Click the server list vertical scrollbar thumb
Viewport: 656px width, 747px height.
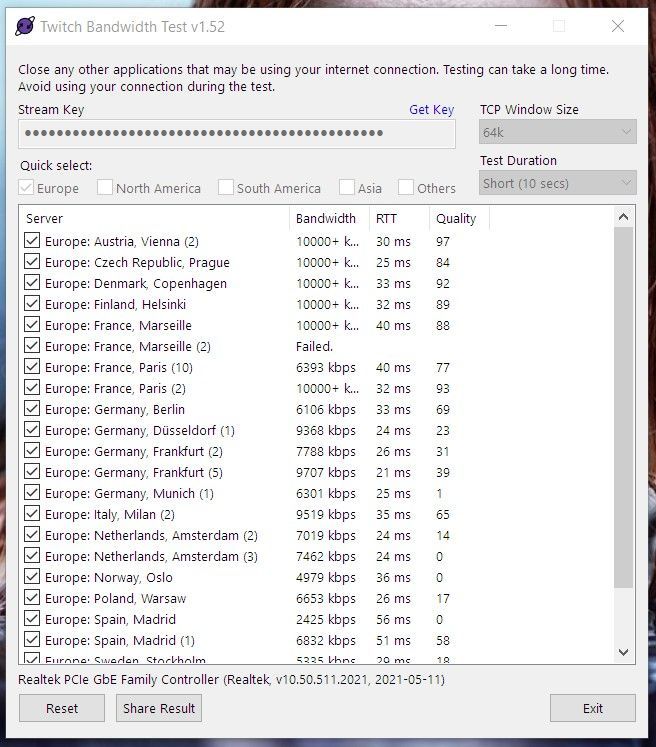623,407
